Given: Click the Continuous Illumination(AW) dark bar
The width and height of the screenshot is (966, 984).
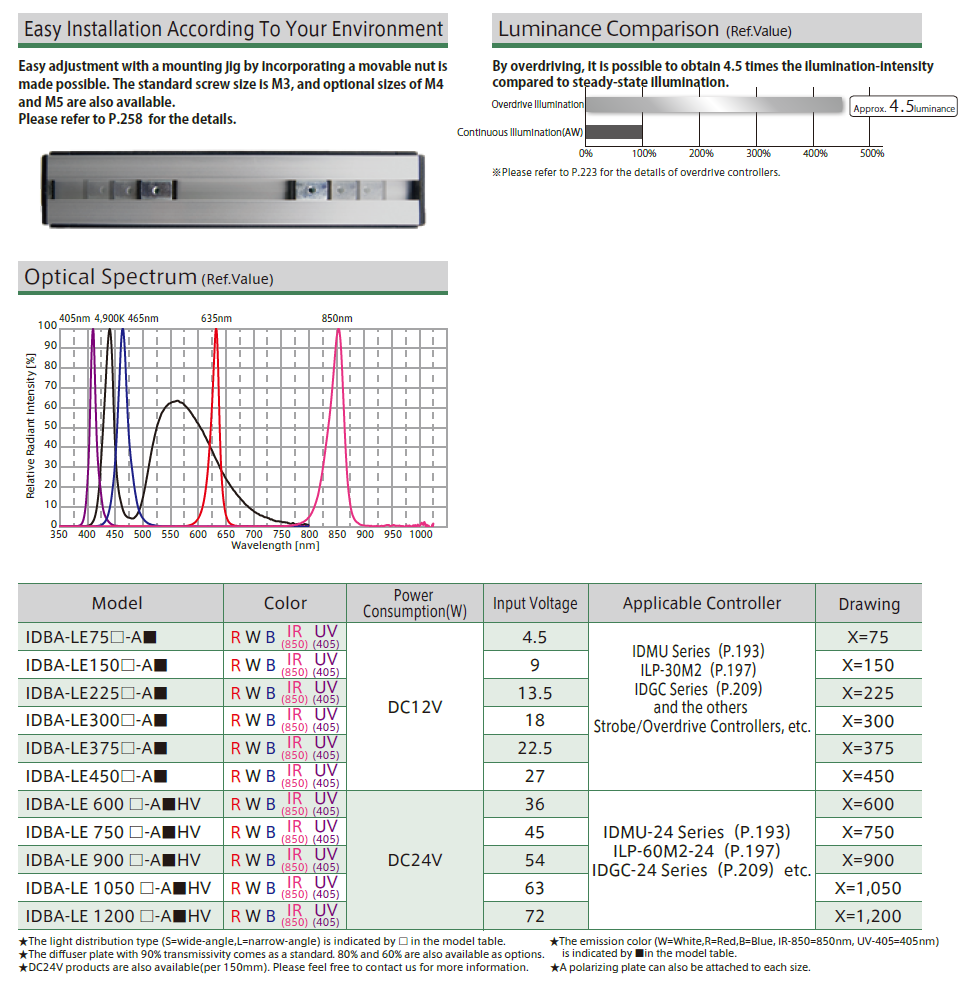Looking at the screenshot, I should pyautogui.click(x=614, y=132).
